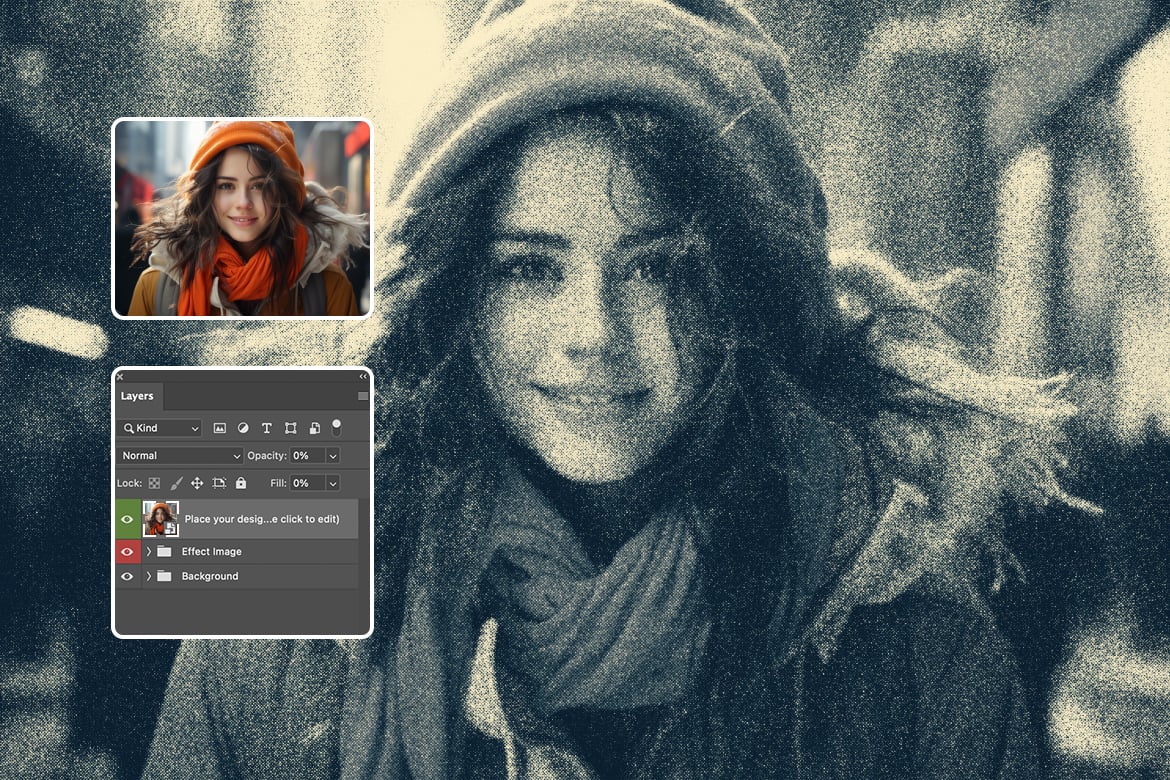Hide the Effect Image group

coord(127,552)
